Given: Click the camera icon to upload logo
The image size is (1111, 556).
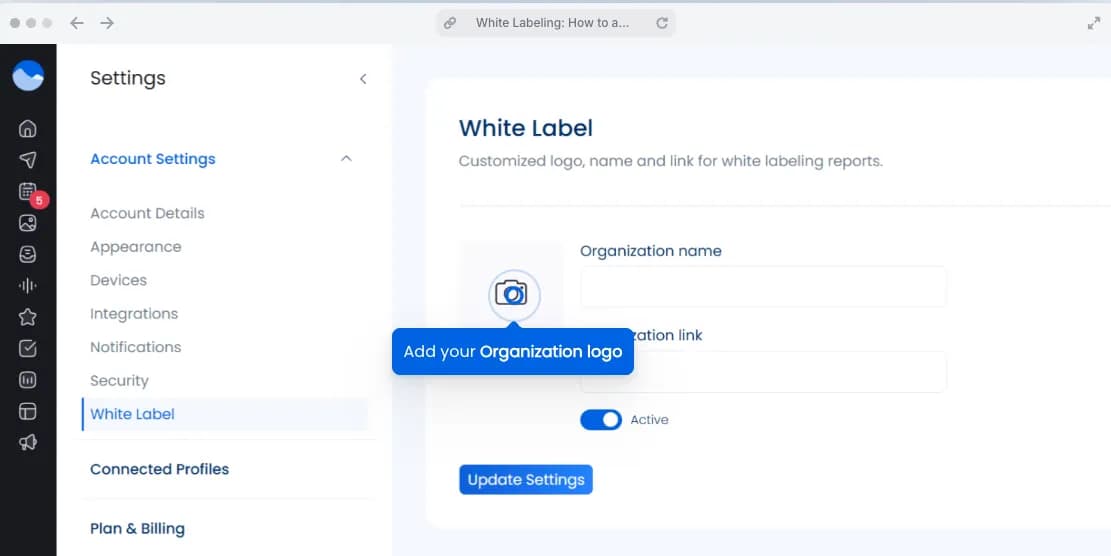Looking at the screenshot, I should [x=514, y=294].
